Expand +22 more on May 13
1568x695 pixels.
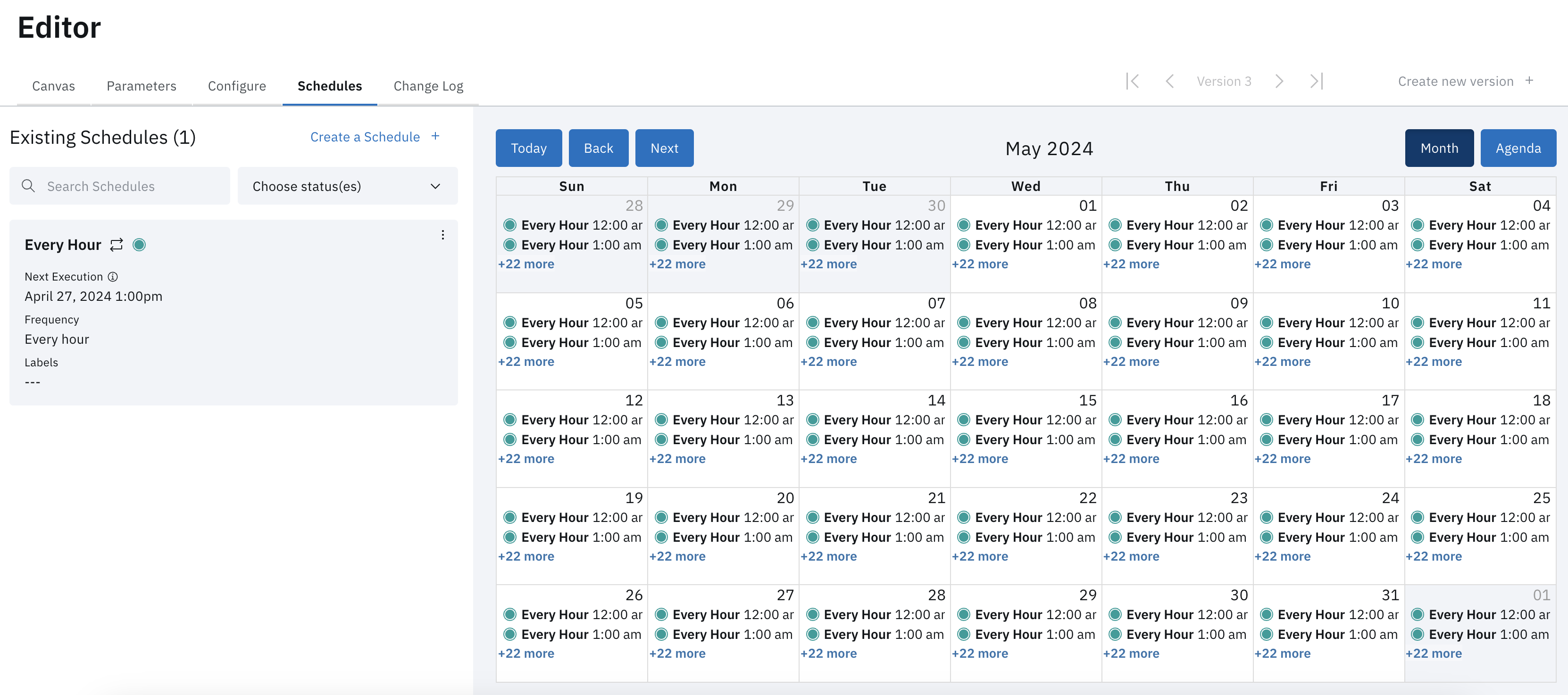coord(677,459)
